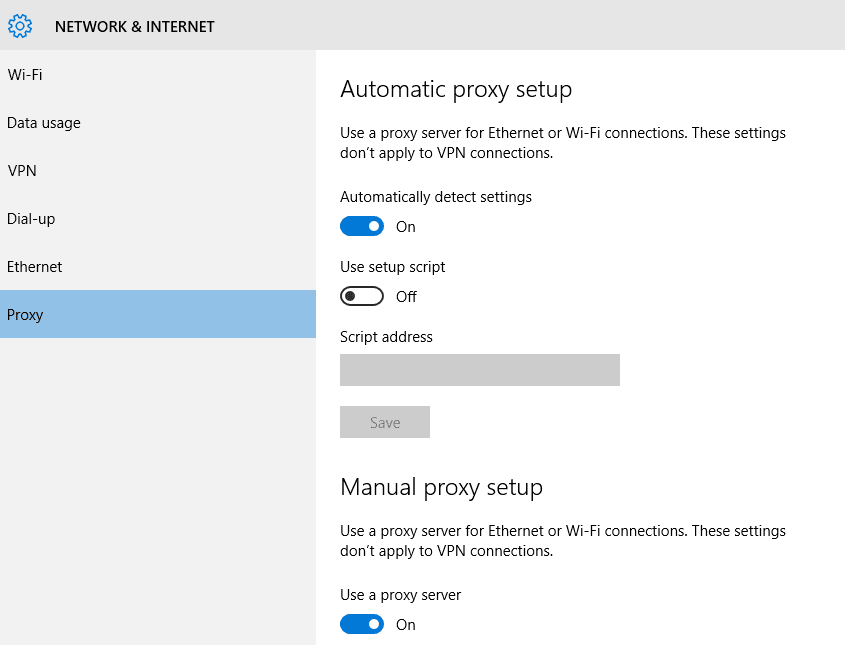
Task: Select VPN in the sidebar
Action: [x=22, y=171]
